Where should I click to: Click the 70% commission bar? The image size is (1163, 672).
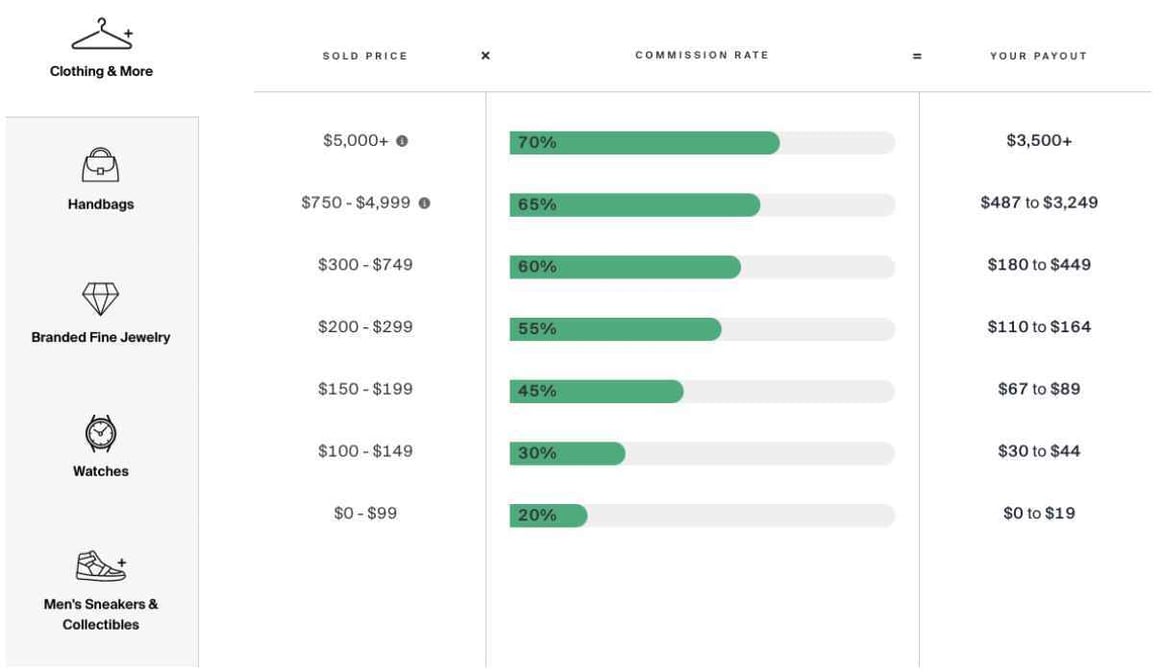(645, 143)
